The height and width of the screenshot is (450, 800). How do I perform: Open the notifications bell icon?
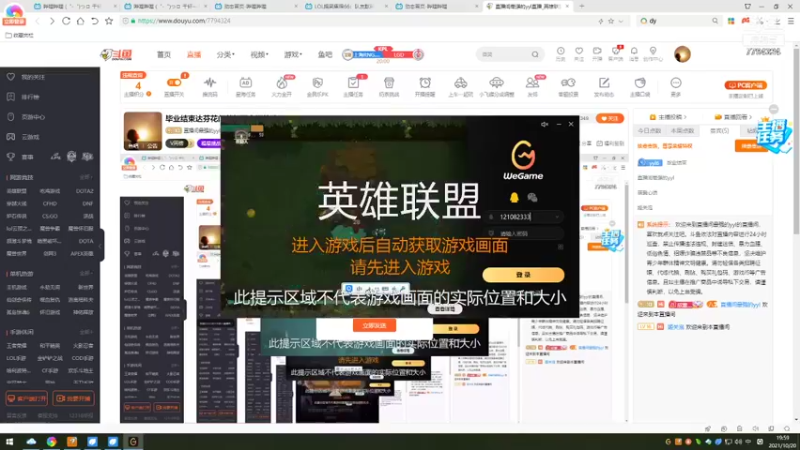tap(634, 53)
